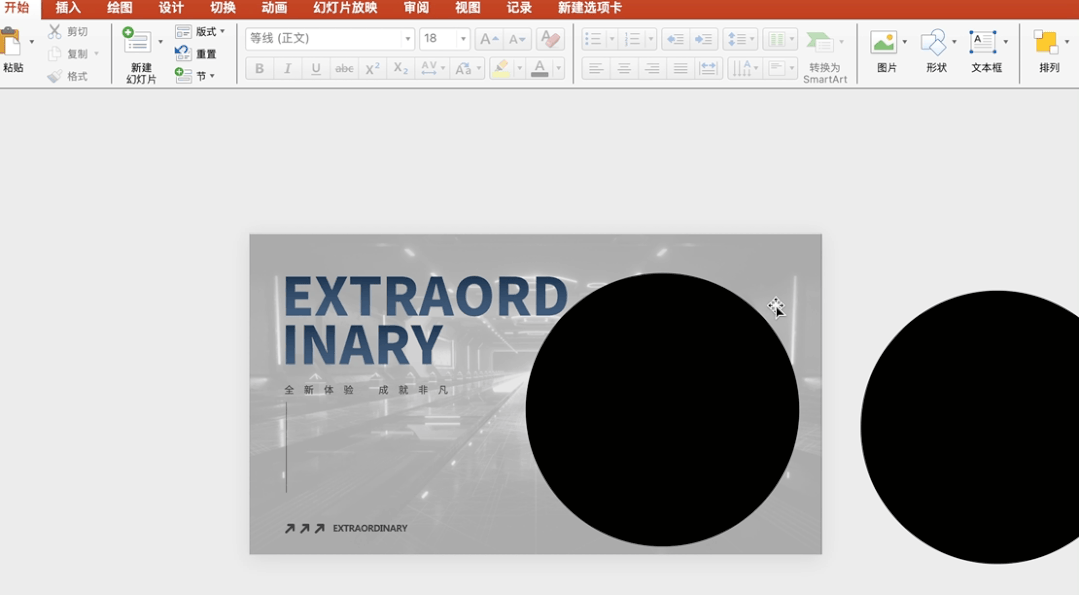Open the character spacing AV menu
The width and height of the screenshot is (1079, 595).
[432, 68]
